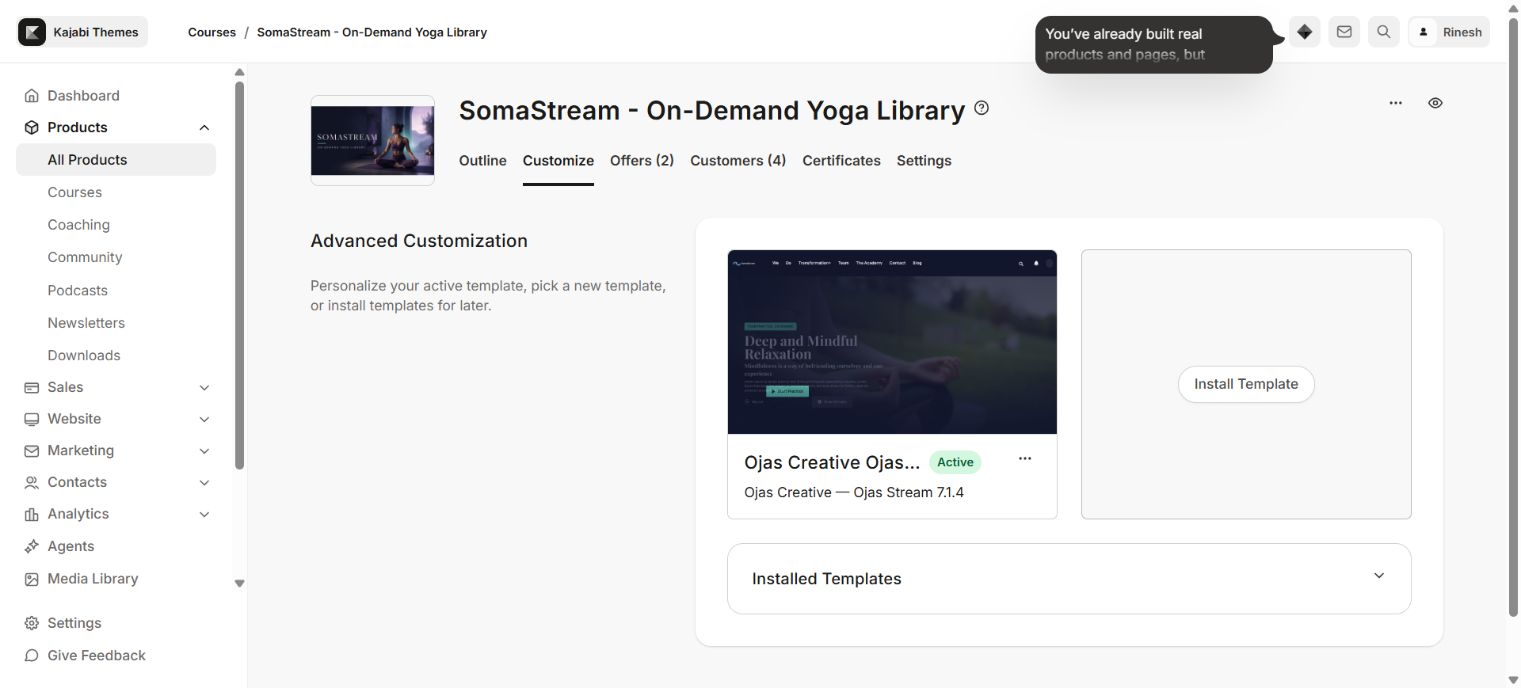Screen dimensions: 1521x688
Task: Expand Installed Templates chevron
Action: coord(1379,576)
